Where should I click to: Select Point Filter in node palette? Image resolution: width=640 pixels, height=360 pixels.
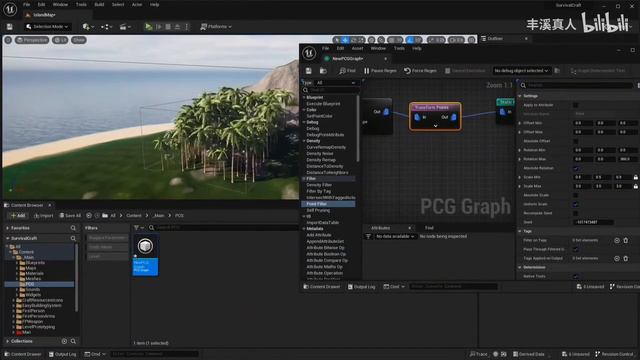(x=317, y=204)
